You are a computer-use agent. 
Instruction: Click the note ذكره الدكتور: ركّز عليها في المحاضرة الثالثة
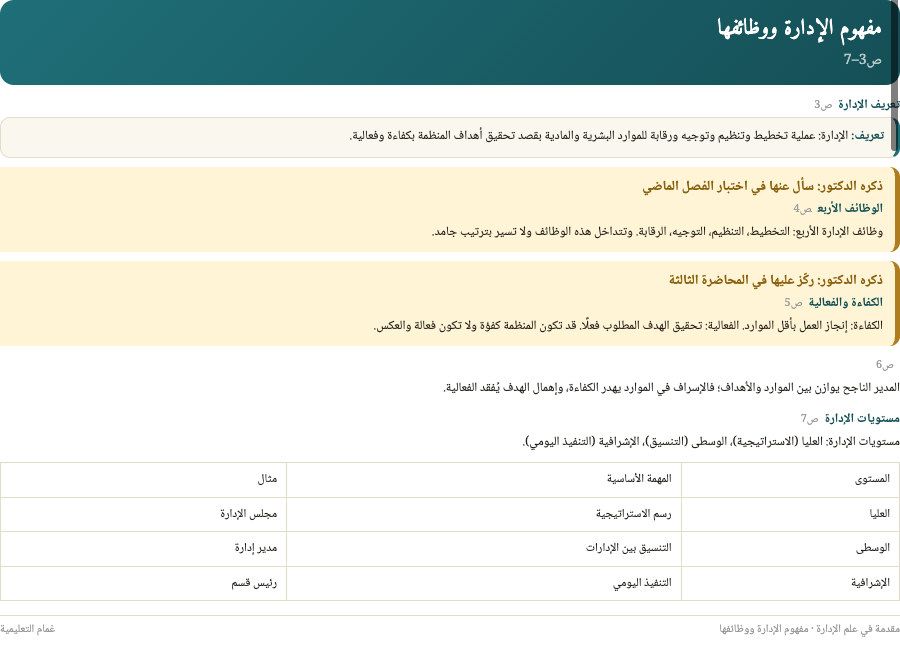coord(775,280)
